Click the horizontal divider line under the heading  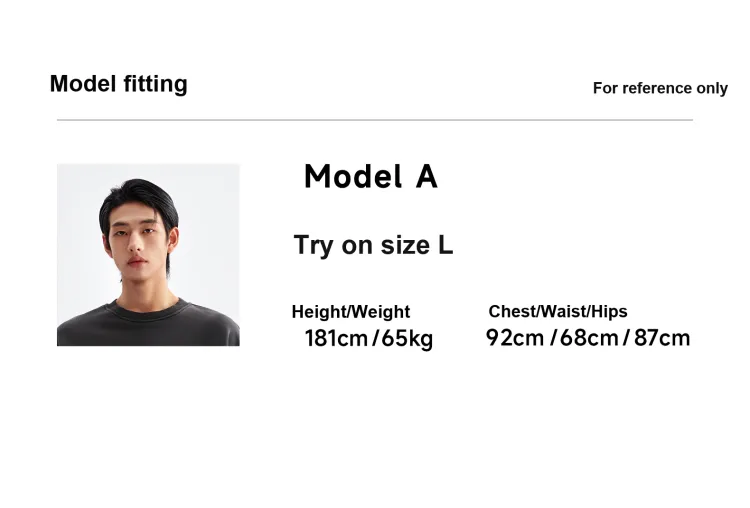[x=375, y=120]
